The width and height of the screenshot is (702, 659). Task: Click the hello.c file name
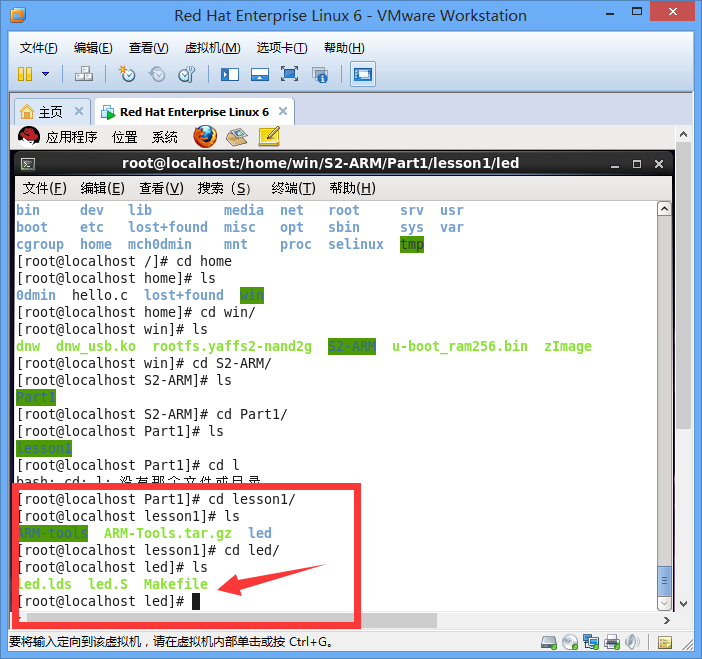100,295
